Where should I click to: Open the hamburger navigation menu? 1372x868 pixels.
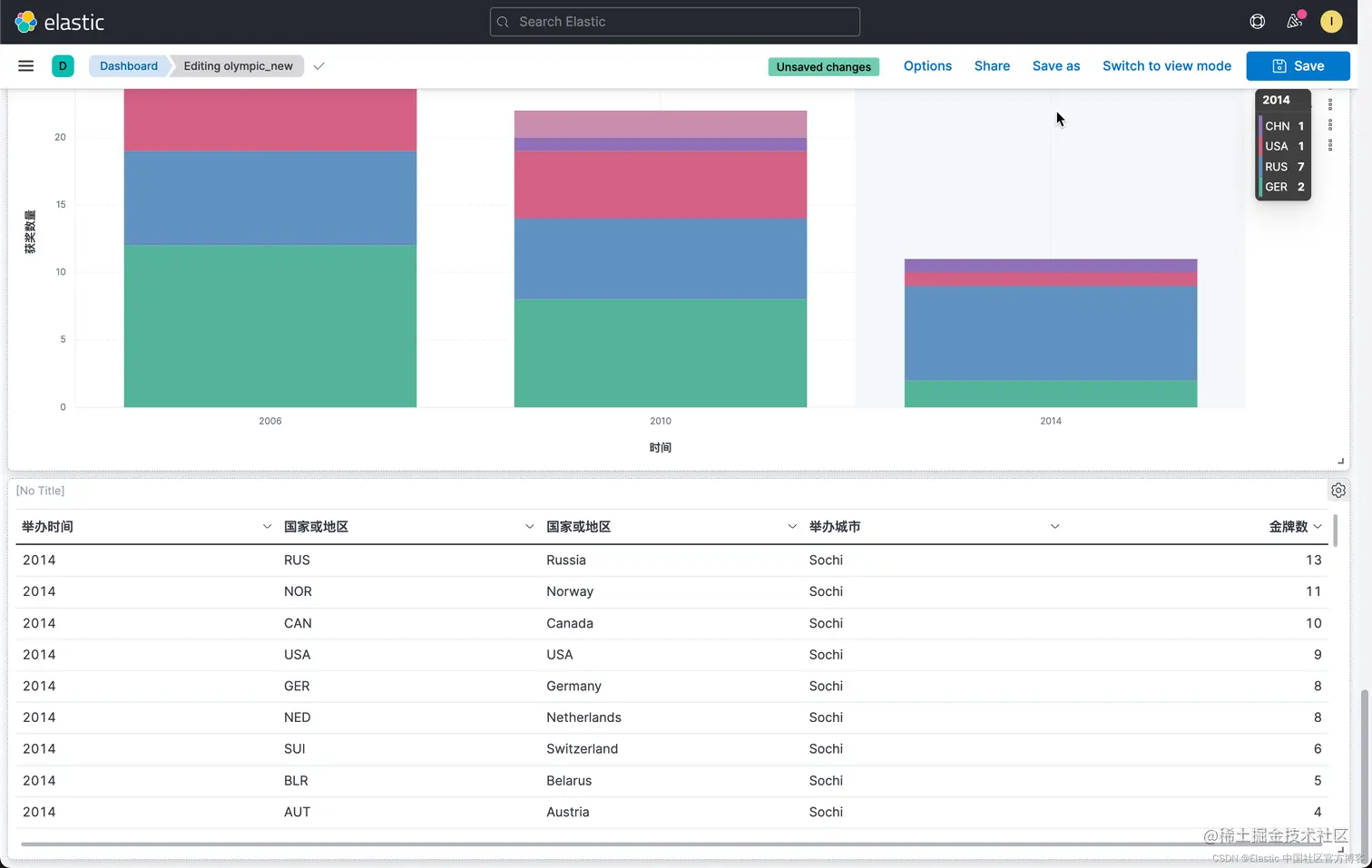click(x=26, y=66)
